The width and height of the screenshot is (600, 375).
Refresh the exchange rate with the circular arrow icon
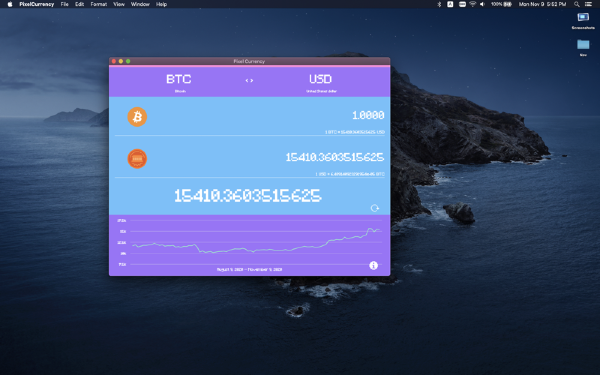pos(375,208)
